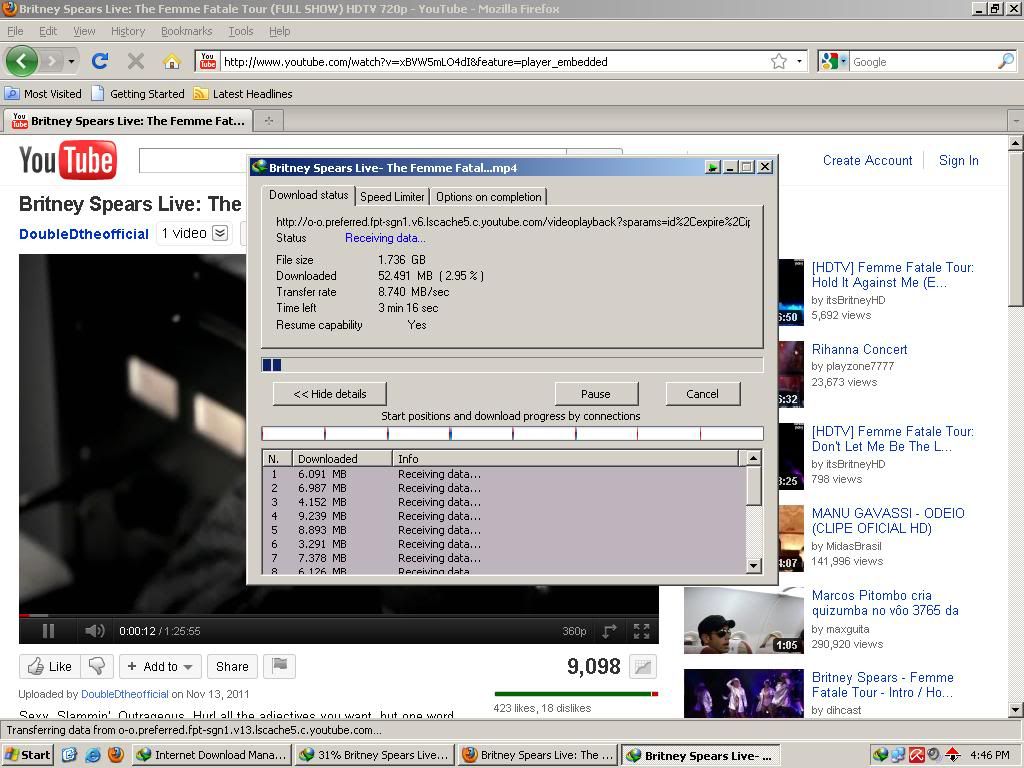Open the navigation history dropdown arrow

tap(71, 61)
